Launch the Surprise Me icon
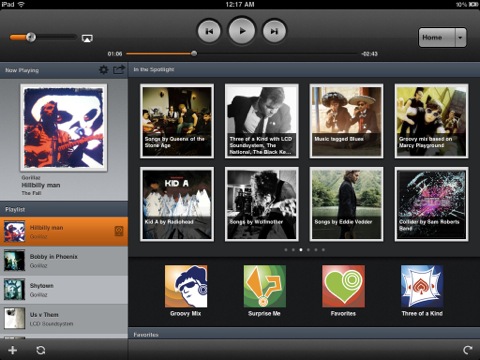 coord(265,286)
